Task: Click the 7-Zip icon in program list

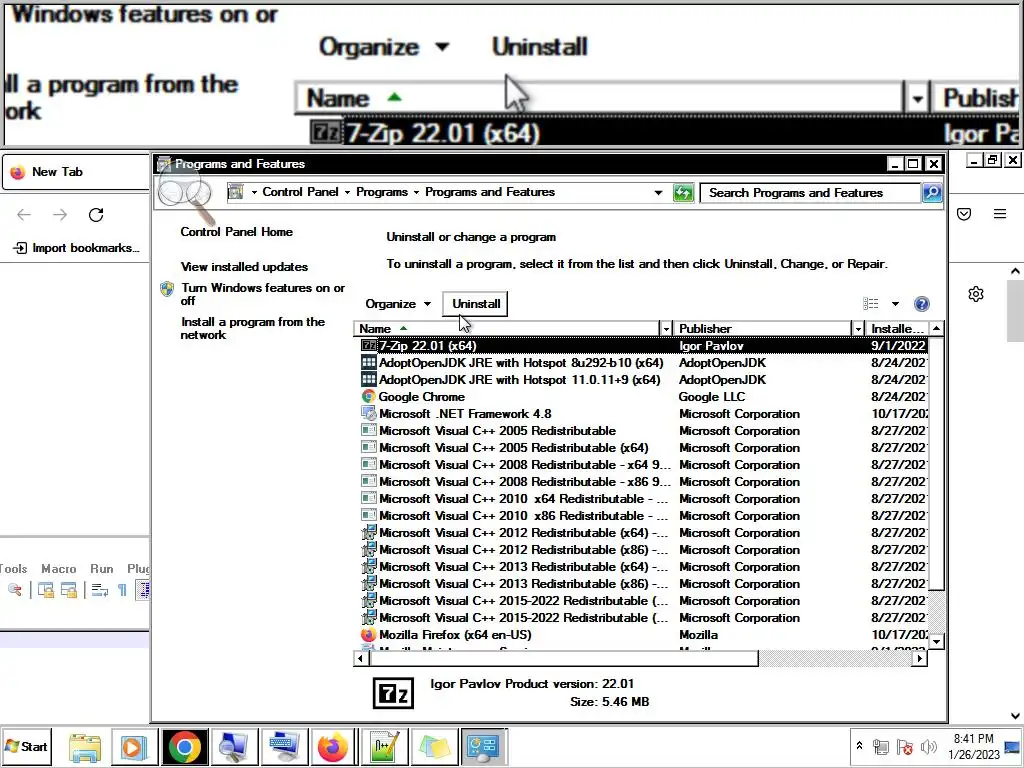Action: 369,345
